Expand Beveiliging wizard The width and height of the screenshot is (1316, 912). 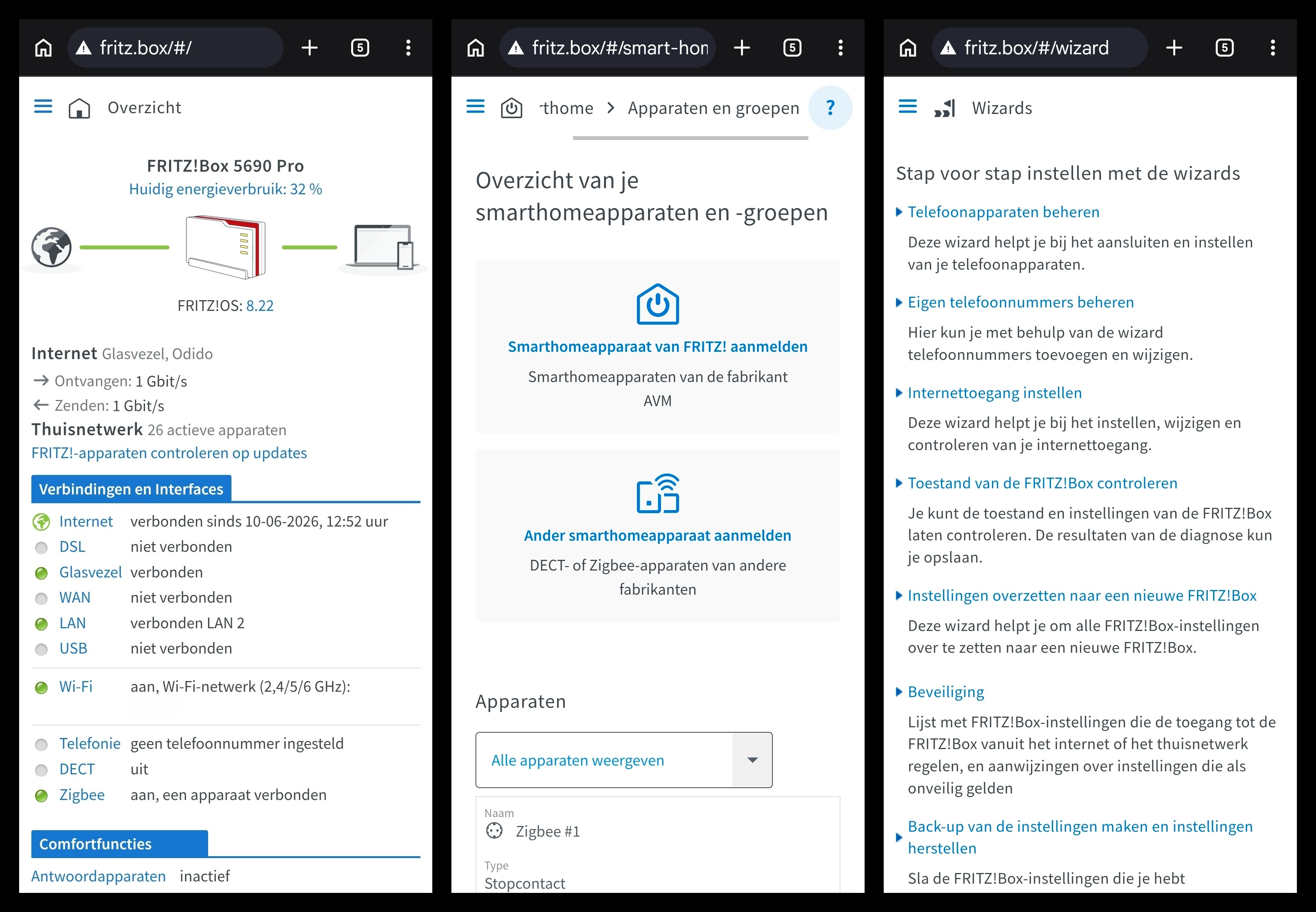coord(939,692)
